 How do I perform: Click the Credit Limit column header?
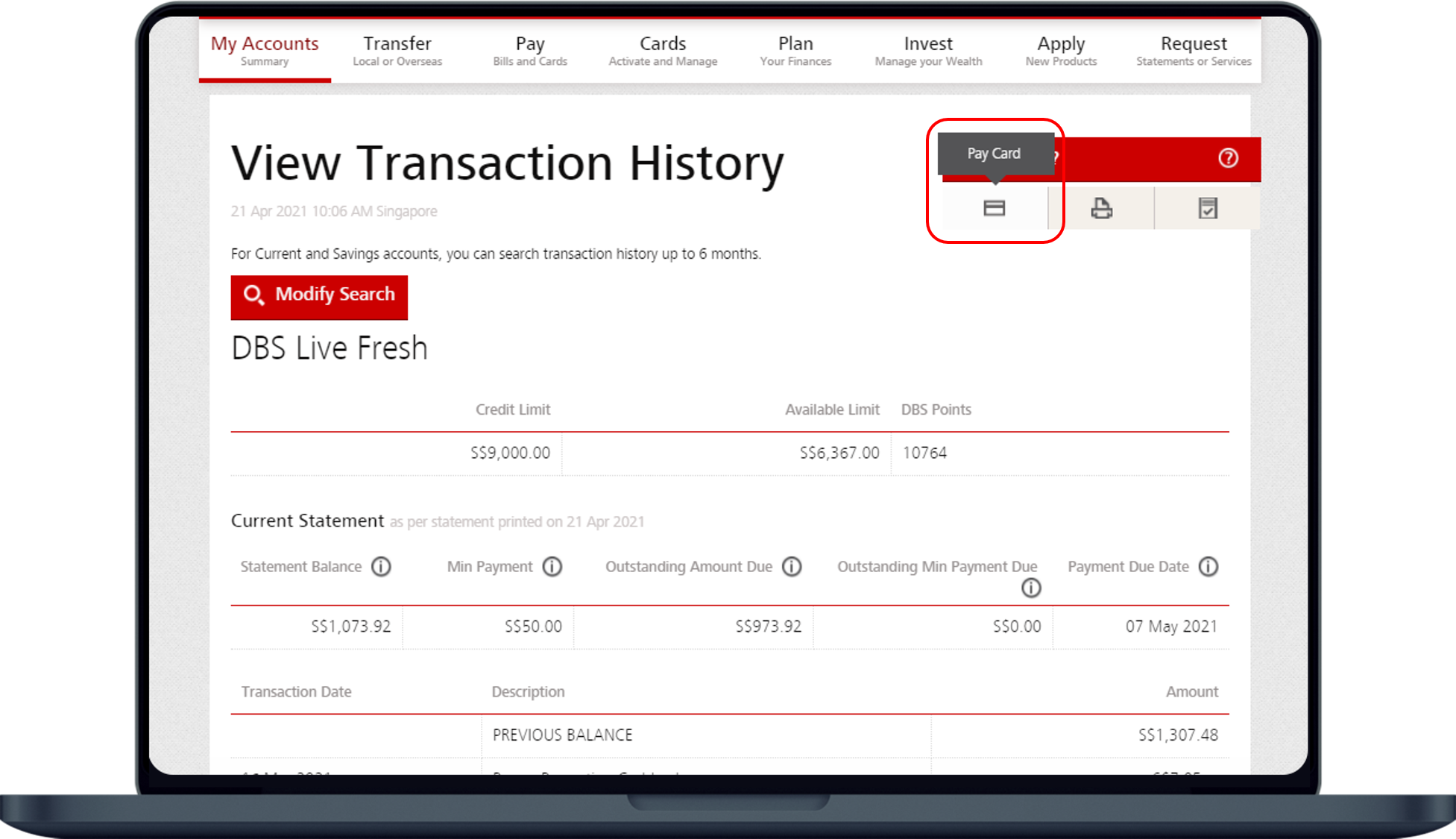point(513,409)
